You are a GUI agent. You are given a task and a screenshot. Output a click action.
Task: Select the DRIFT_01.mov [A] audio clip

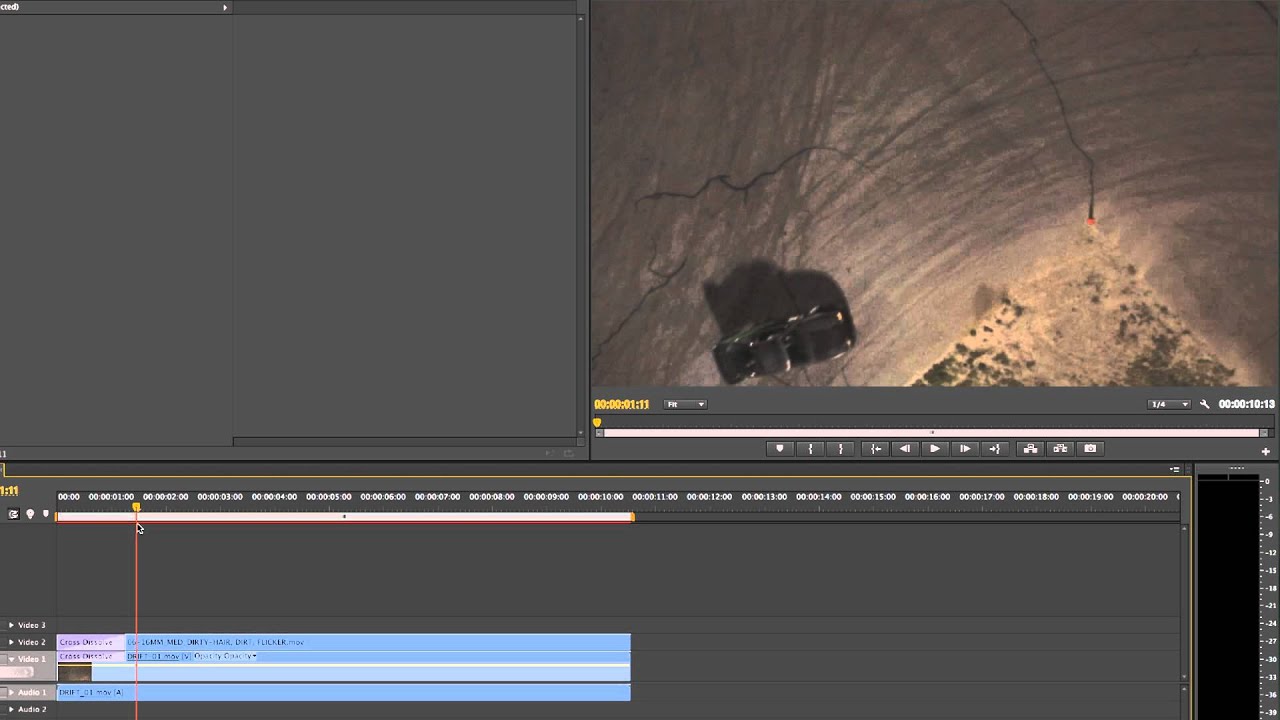(344, 692)
